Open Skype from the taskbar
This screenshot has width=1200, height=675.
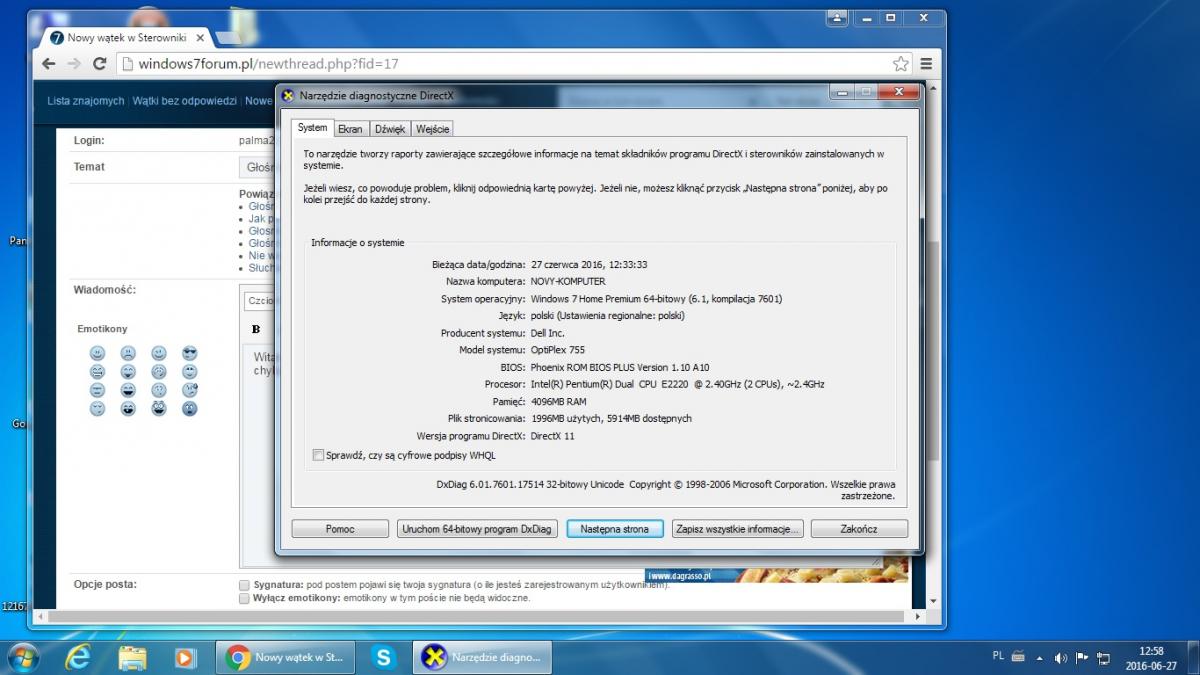pyautogui.click(x=384, y=657)
